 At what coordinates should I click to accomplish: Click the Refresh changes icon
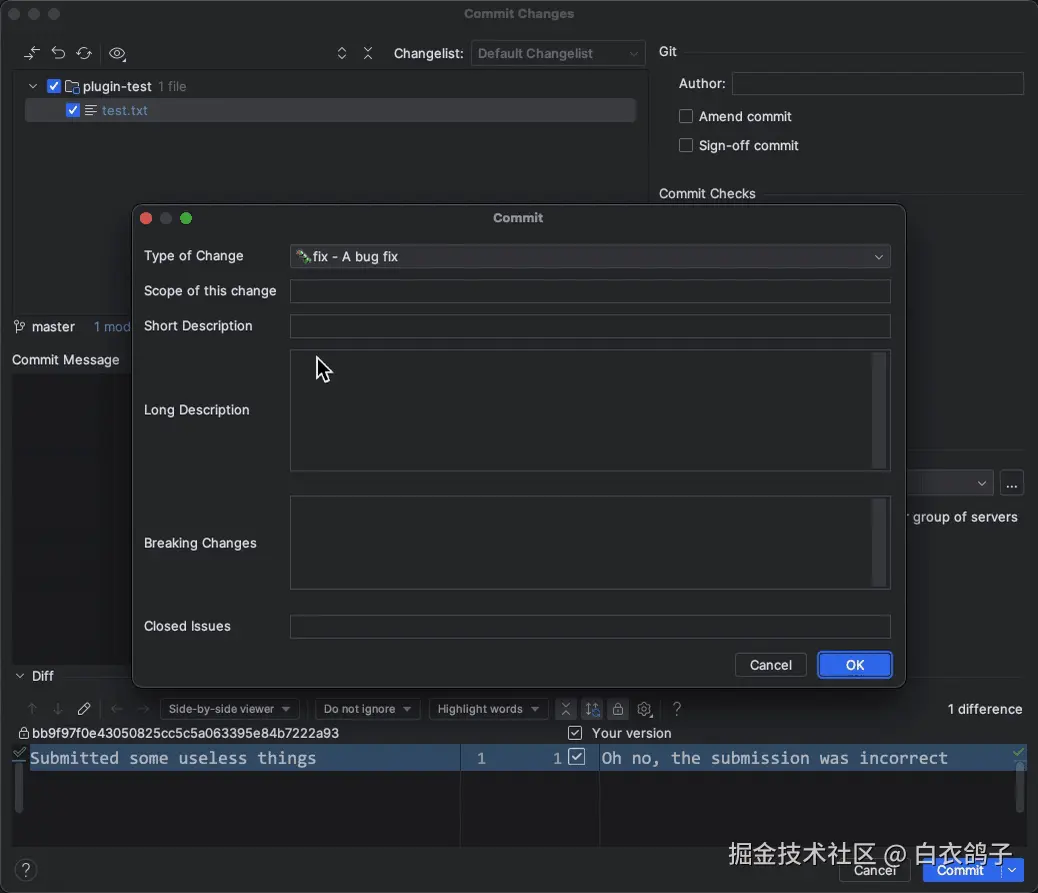tap(84, 53)
